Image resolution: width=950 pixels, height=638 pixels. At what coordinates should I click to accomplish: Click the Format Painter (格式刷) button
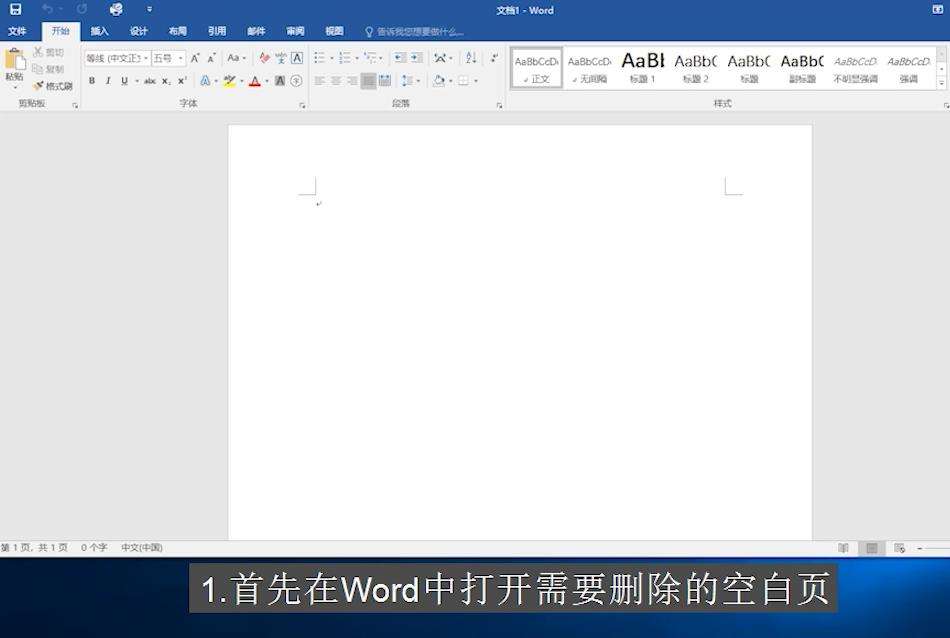click(52, 86)
